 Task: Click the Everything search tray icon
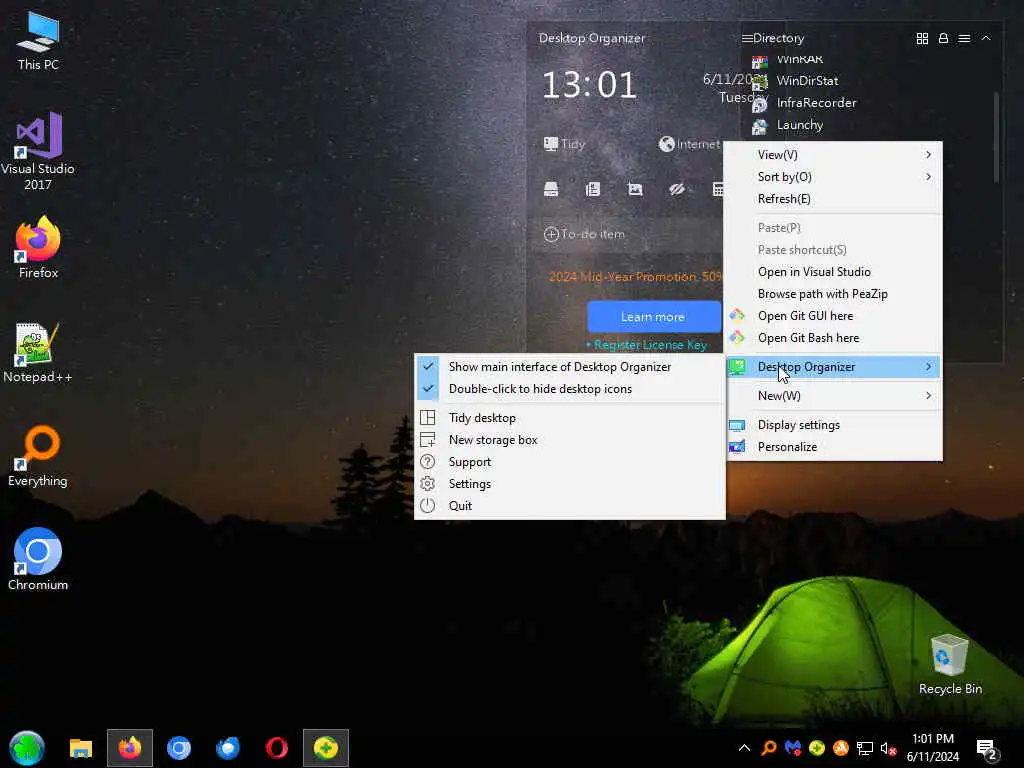click(x=769, y=748)
